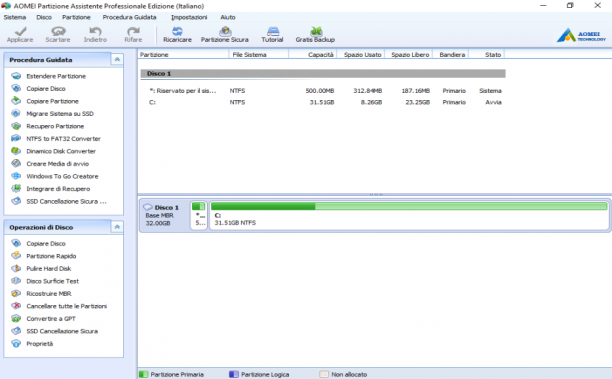This screenshot has width=612, height=379.
Task: Select the Disco 1 group header row
Action: tap(323, 73)
